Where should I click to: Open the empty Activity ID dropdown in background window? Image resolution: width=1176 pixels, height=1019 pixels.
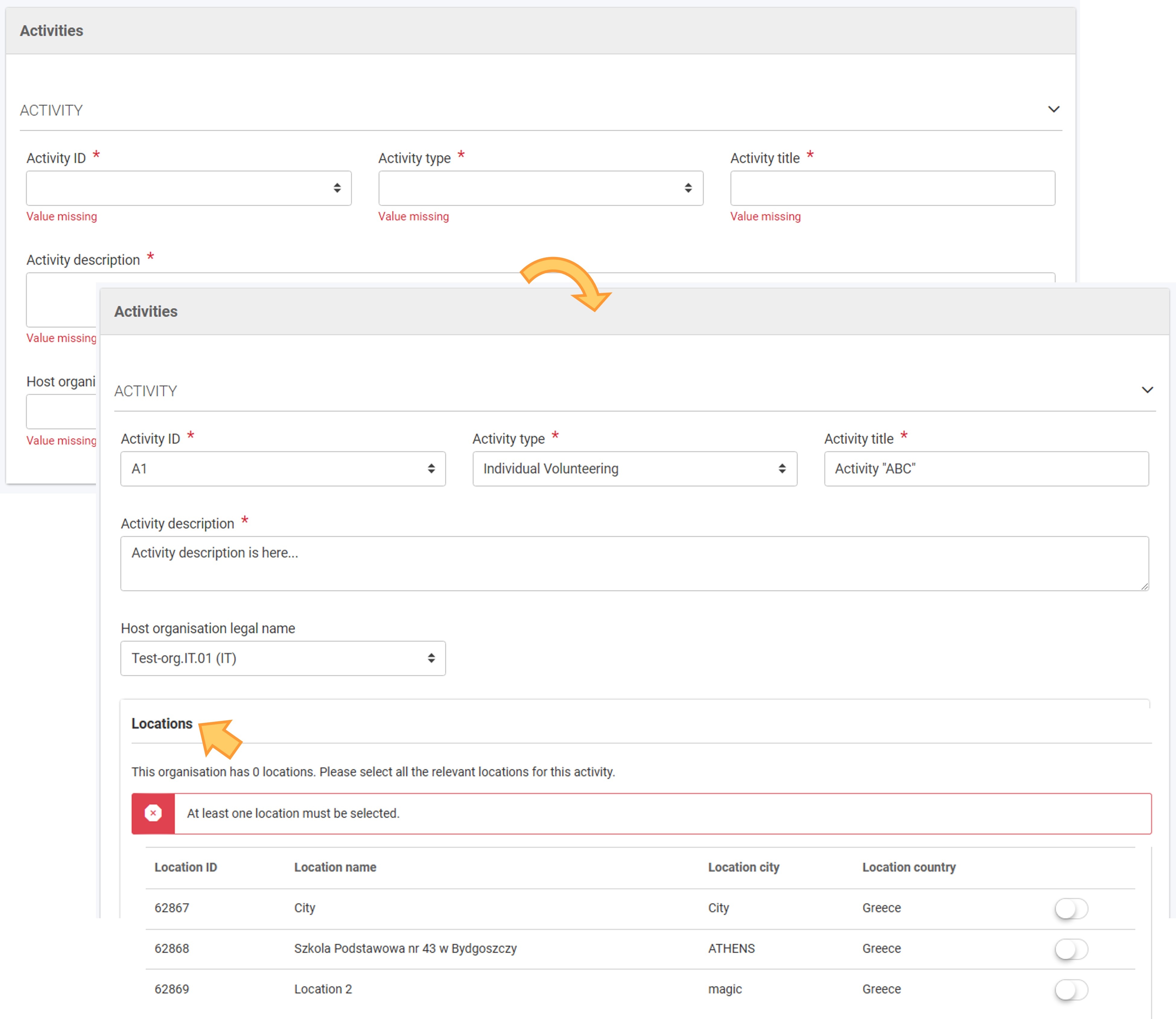(x=189, y=188)
